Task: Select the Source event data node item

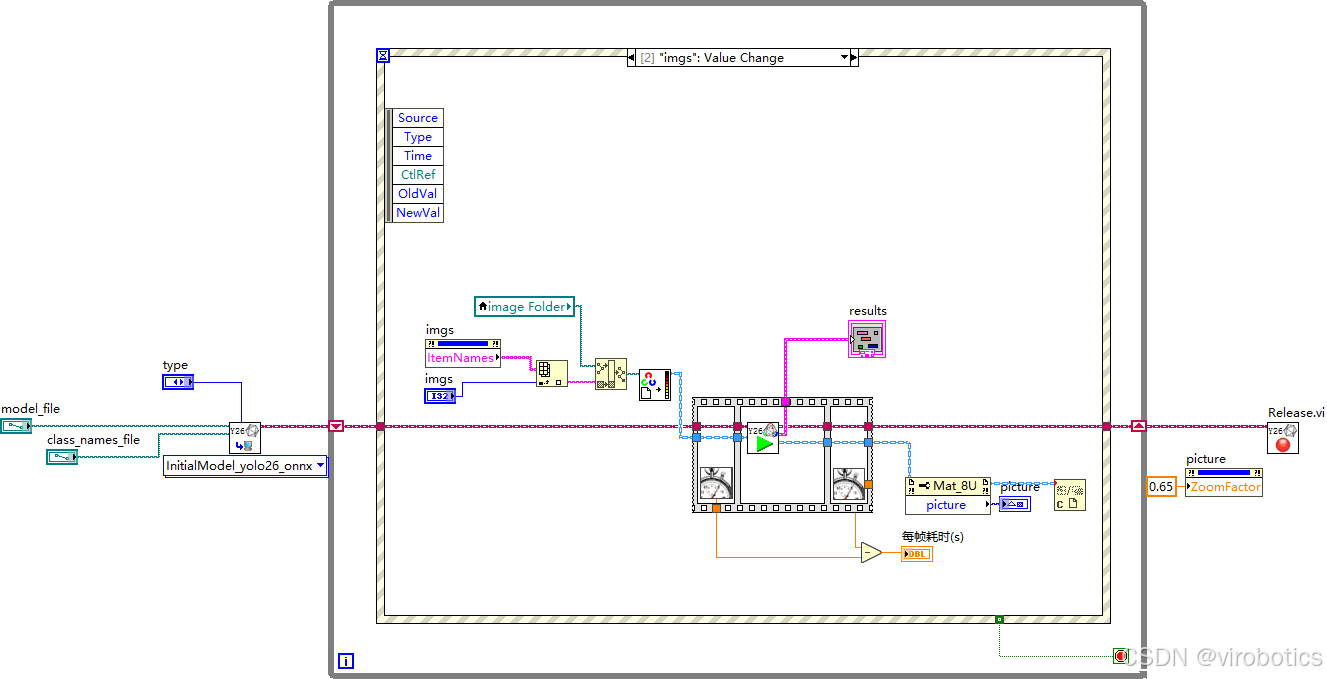Action: (x=418, y=118)
